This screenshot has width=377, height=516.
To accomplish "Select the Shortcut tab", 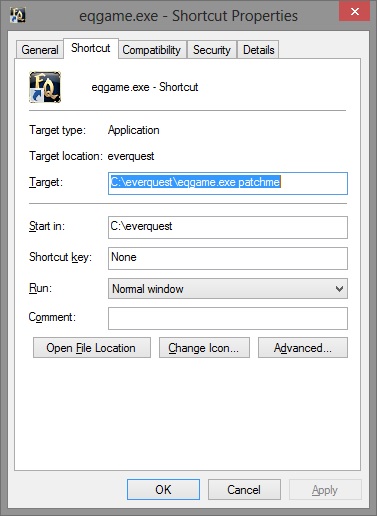I will pyautogui.click(x=91, y=48).
